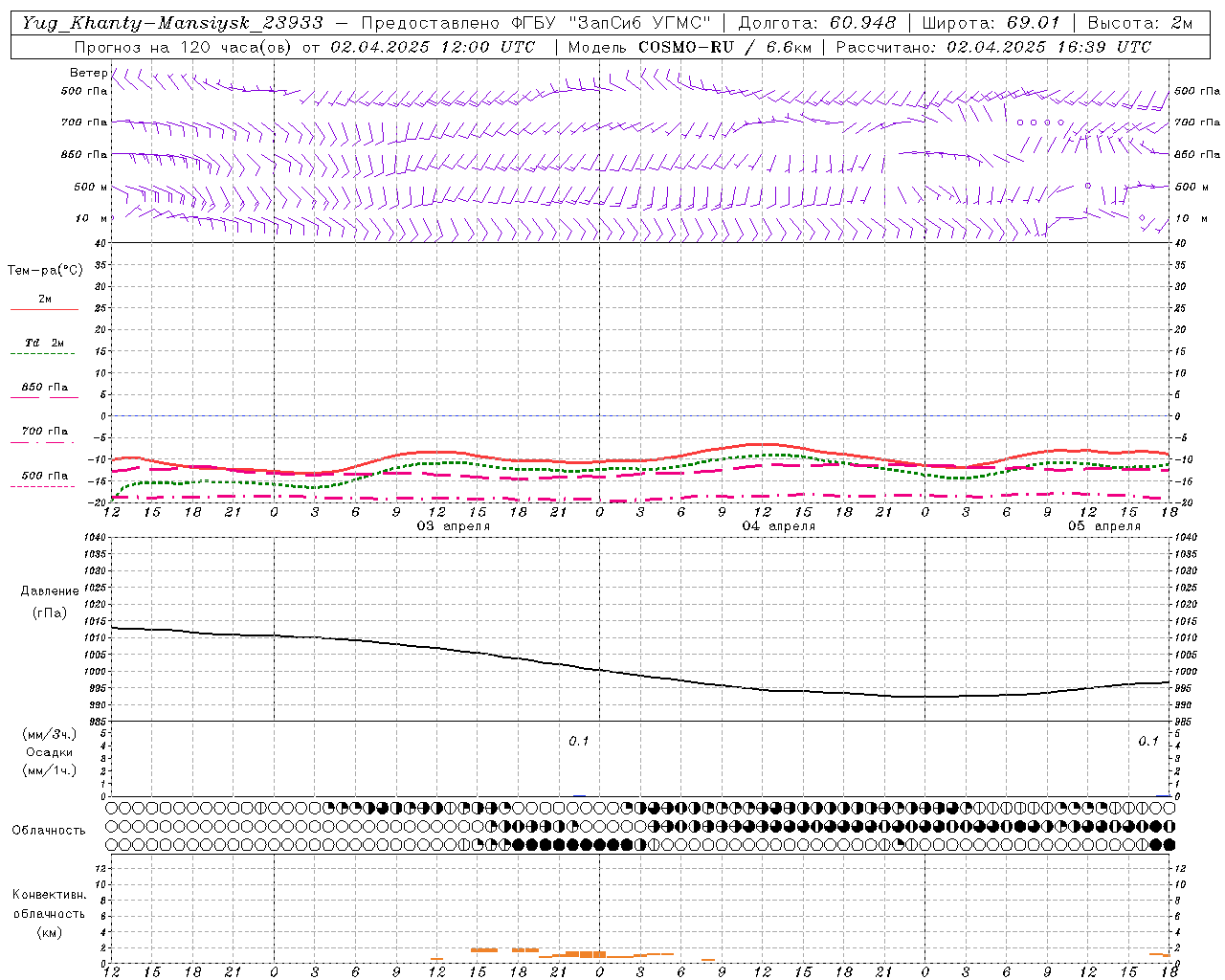Click the 700 гПа temperature legend entry

tap(45, 432)
